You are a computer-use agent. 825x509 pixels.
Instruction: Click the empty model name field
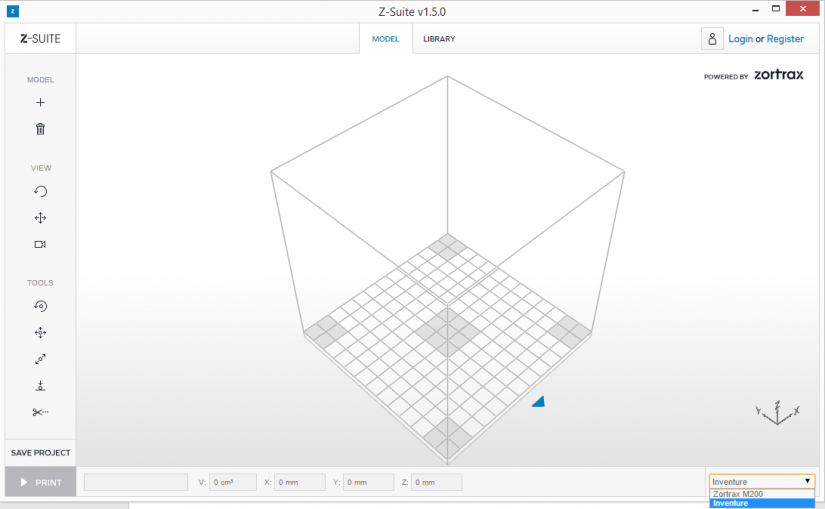point(136,482)
